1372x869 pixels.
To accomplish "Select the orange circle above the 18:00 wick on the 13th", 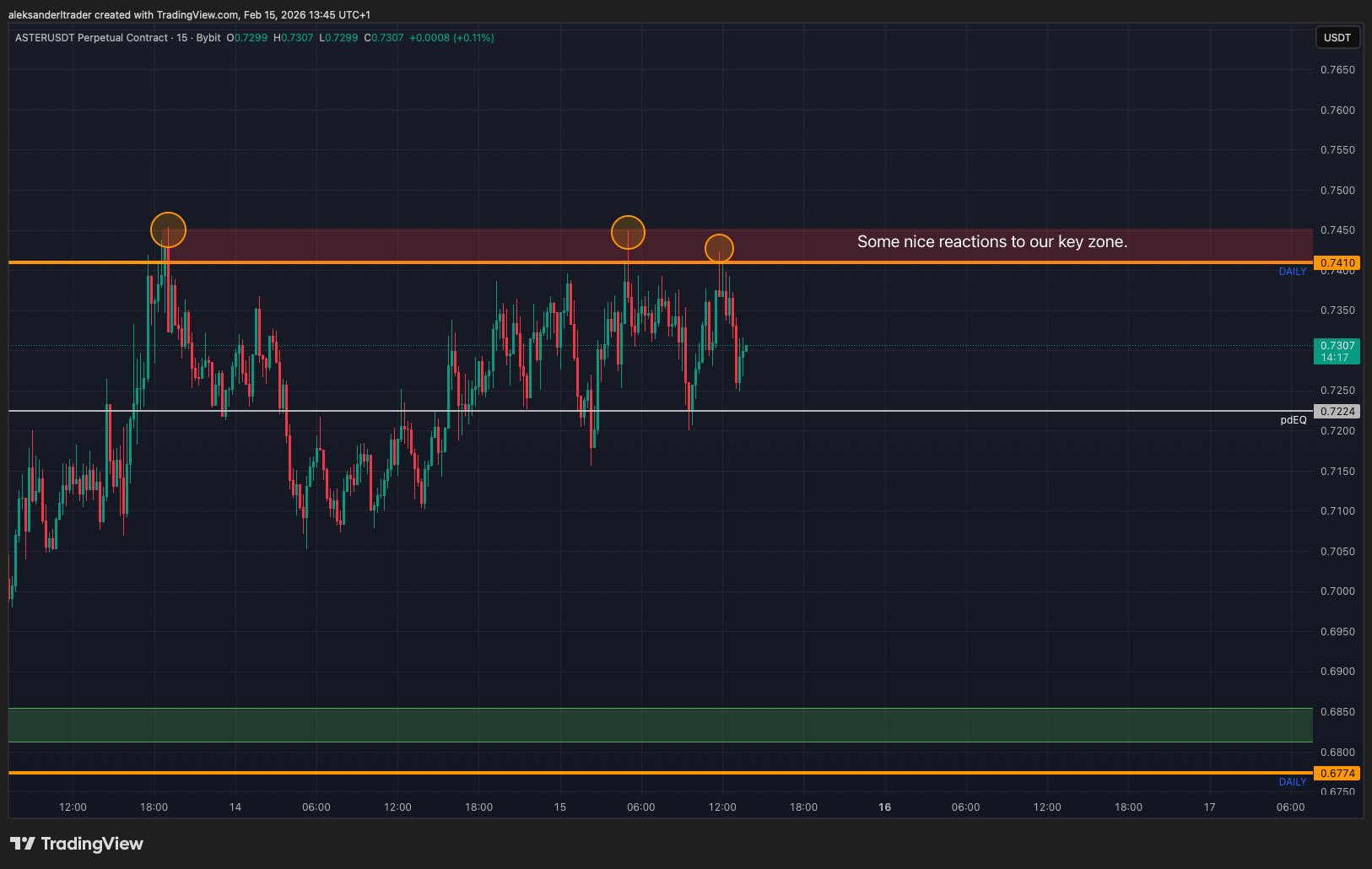I will [168, 229].
